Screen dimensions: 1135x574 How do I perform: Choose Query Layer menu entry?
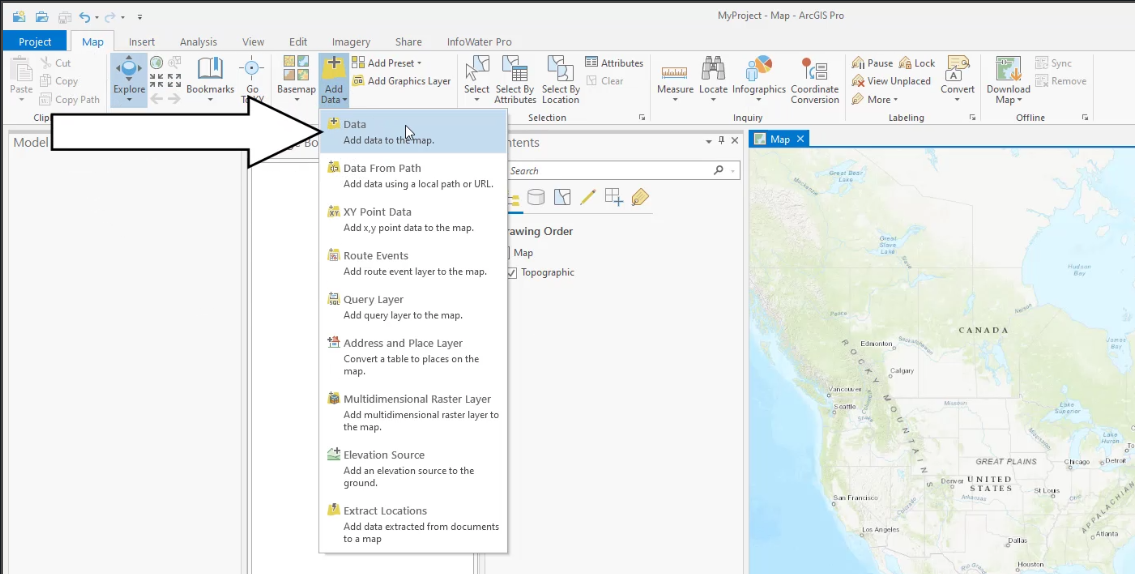[x=413, y=307]
